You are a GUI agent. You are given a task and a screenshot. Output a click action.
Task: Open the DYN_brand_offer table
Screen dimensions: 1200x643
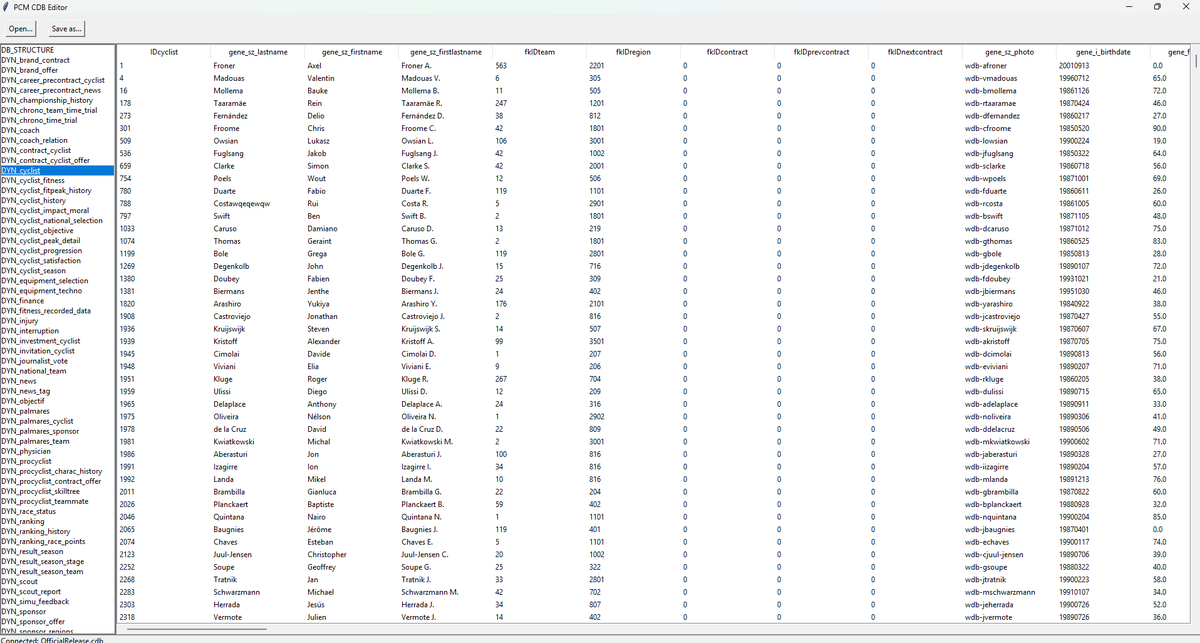(29, 70)
